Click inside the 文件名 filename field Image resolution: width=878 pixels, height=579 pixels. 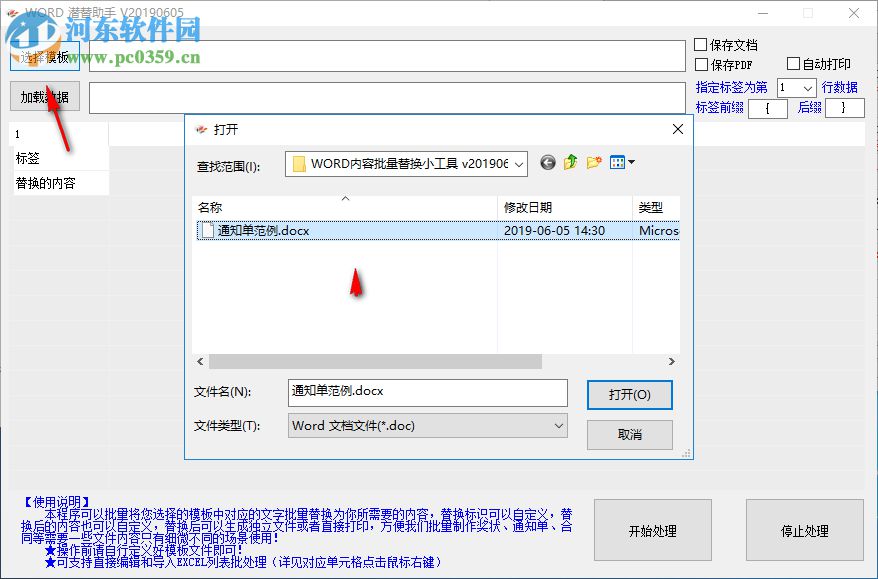(x=427, y=393)
